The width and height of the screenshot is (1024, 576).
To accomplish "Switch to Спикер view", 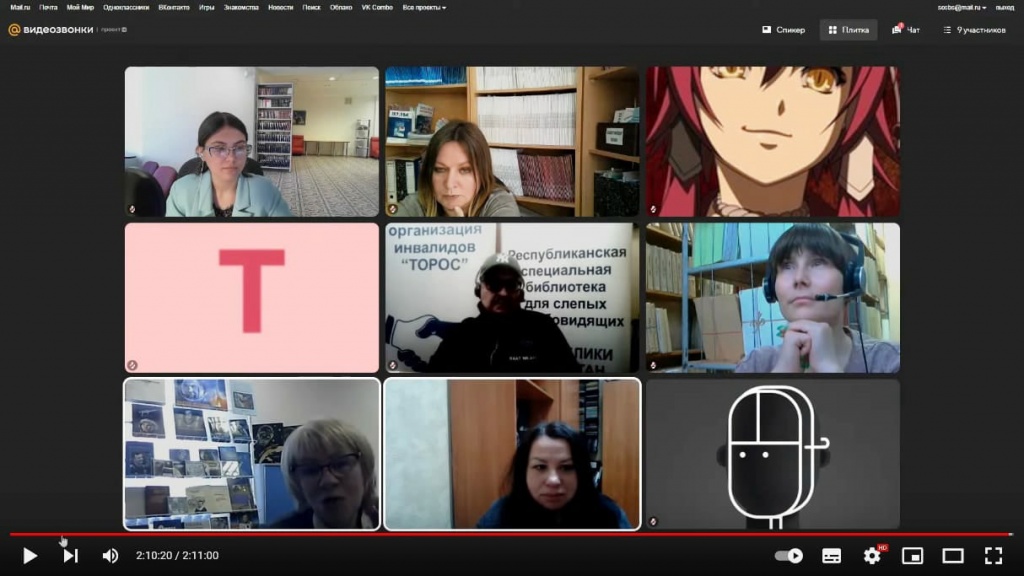I will (783, 30).
